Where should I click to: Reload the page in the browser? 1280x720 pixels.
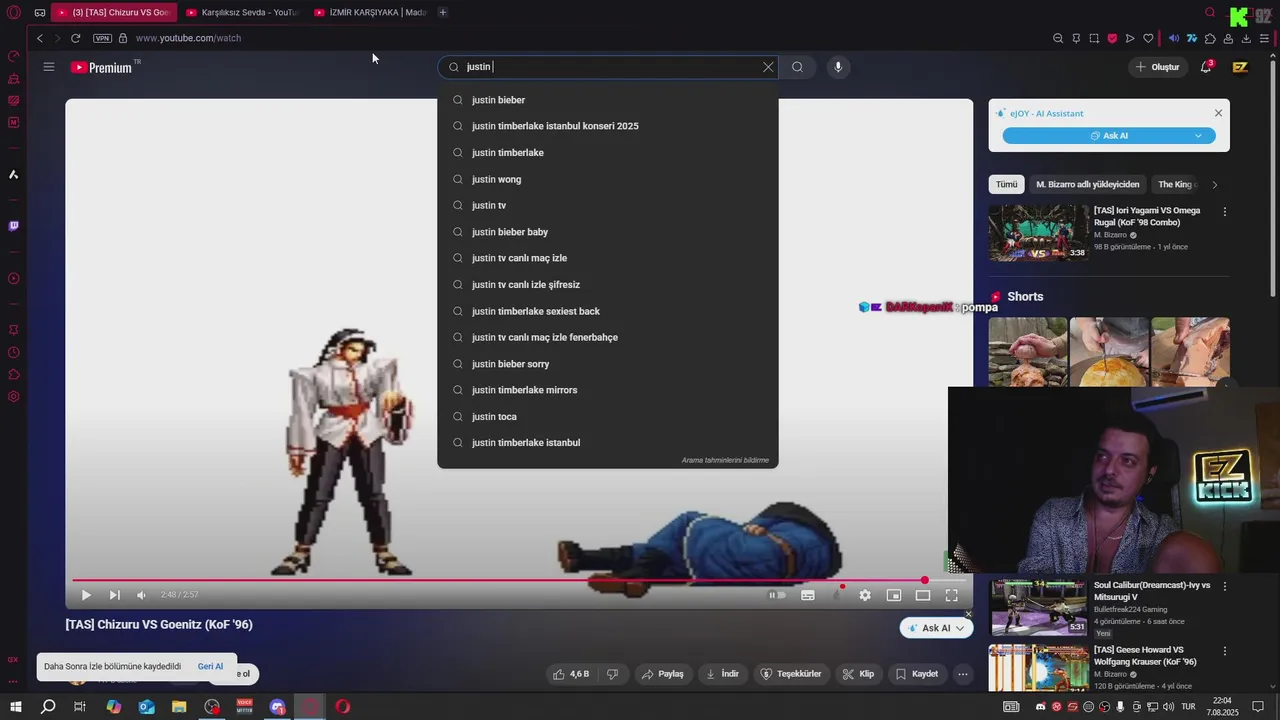click(75, 38)
